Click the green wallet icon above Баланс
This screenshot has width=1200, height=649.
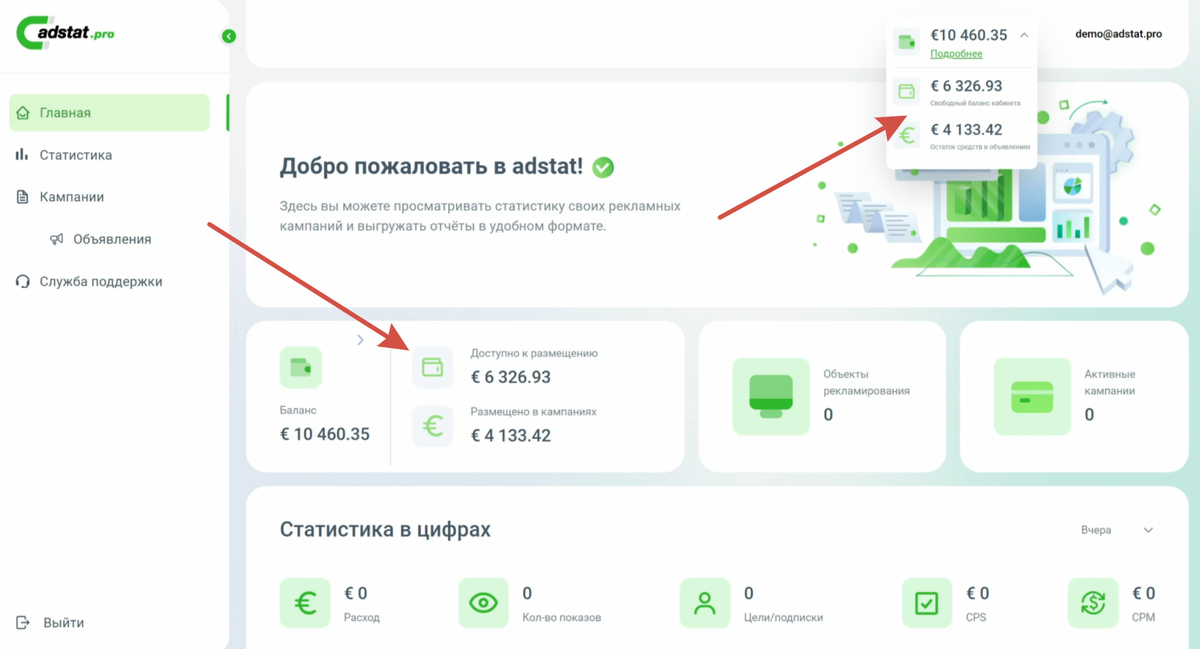[301, 368]
